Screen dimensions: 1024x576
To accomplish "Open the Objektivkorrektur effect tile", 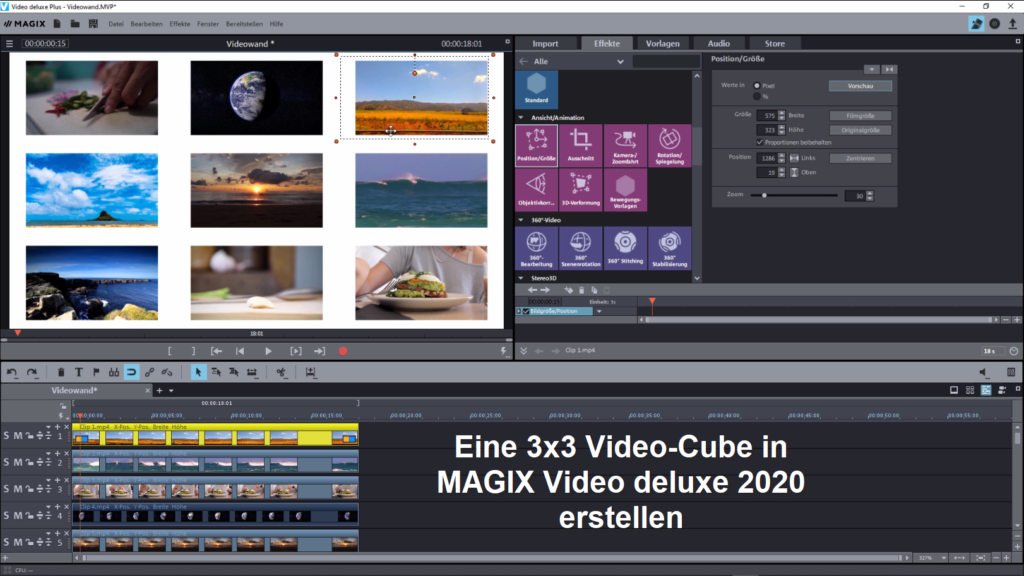I will pos(536,190).
